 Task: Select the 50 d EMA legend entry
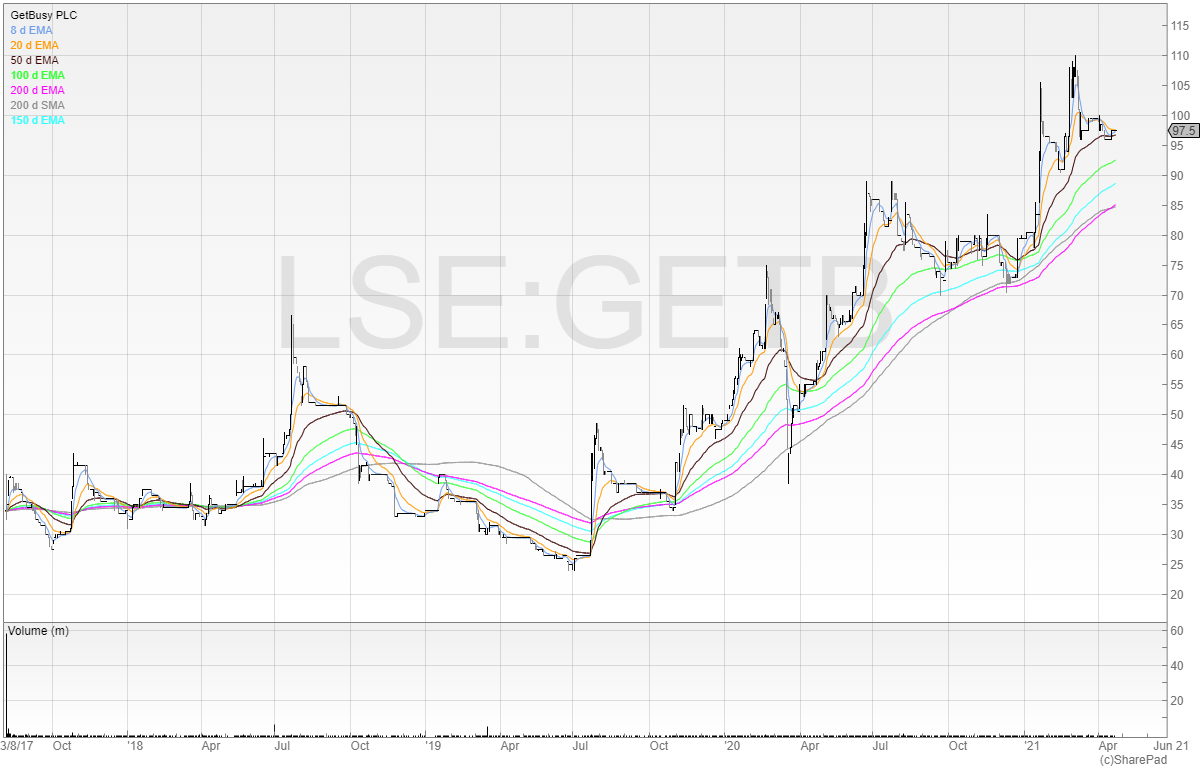click(34, 60)
